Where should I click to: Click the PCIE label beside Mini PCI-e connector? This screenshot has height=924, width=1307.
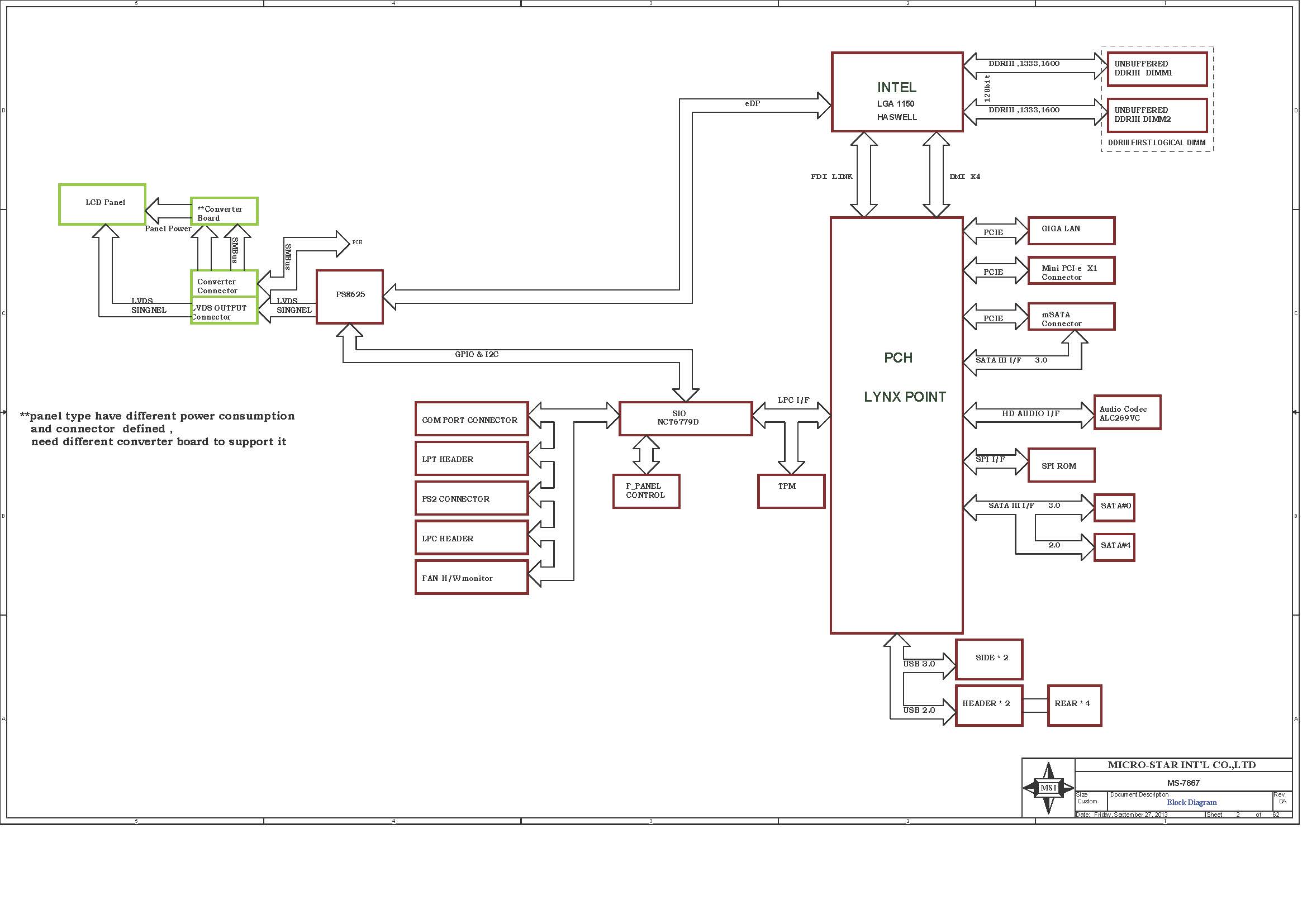[x=994, y=272]
